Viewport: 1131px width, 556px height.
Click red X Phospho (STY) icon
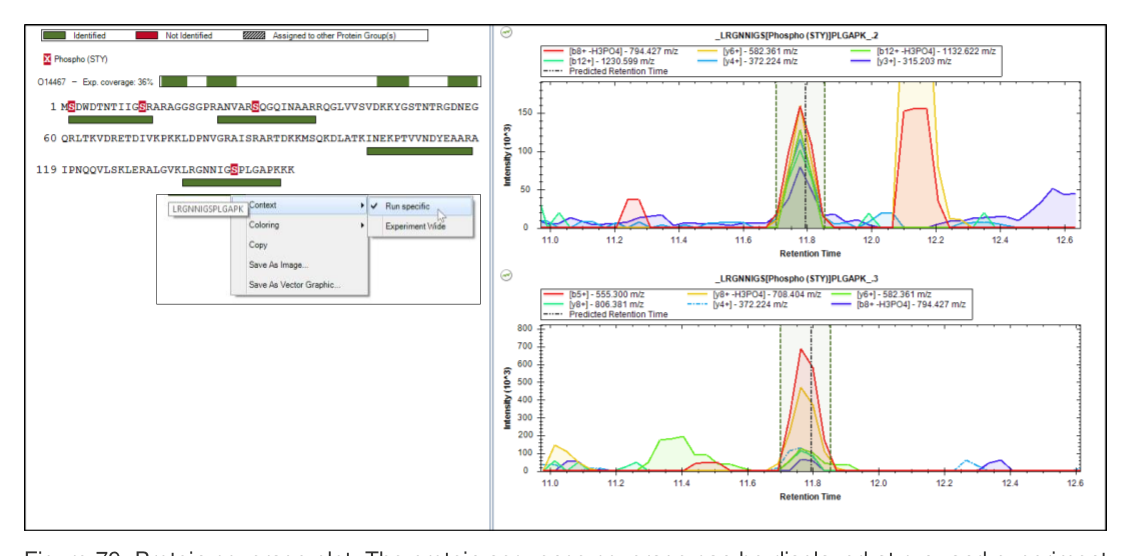point(47,59)
